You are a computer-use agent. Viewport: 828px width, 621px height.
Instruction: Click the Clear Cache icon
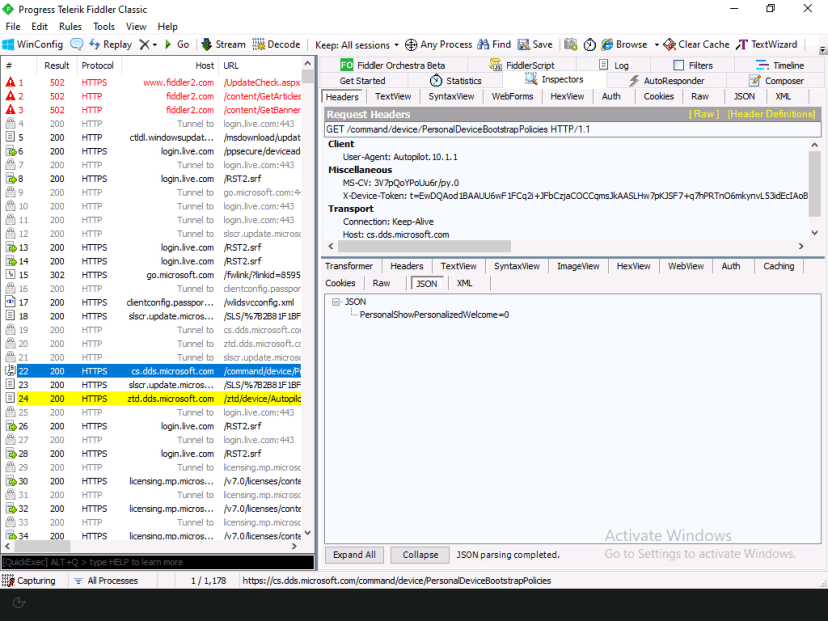[x=702, y=44]
